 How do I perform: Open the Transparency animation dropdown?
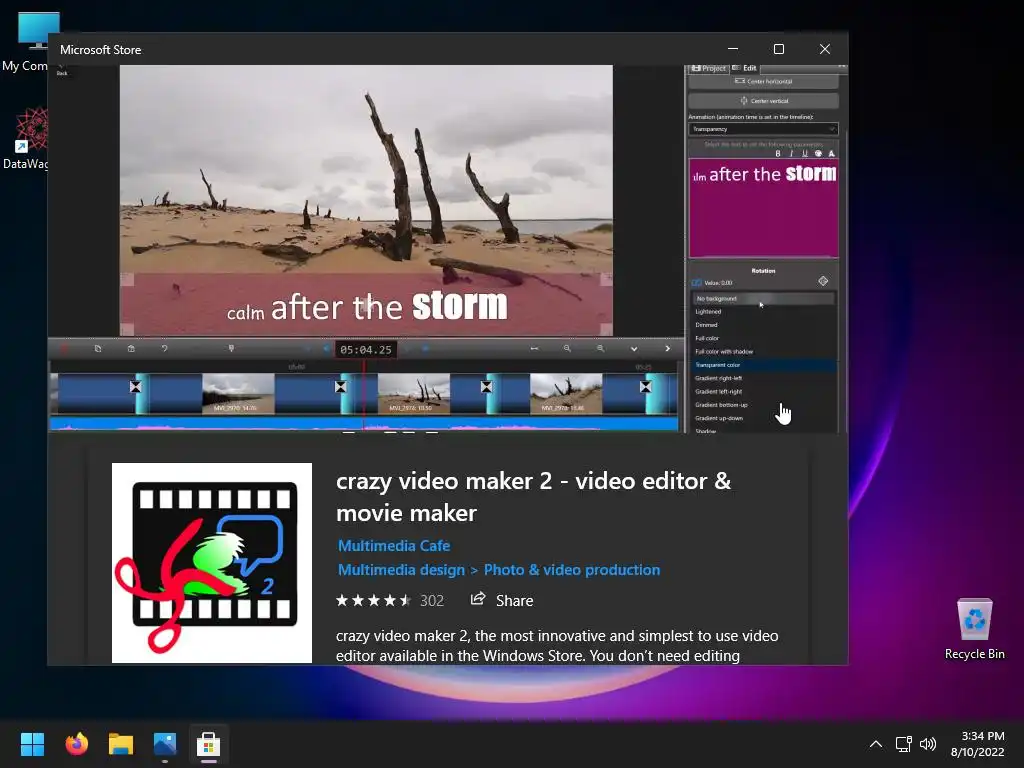click(763, 129)
